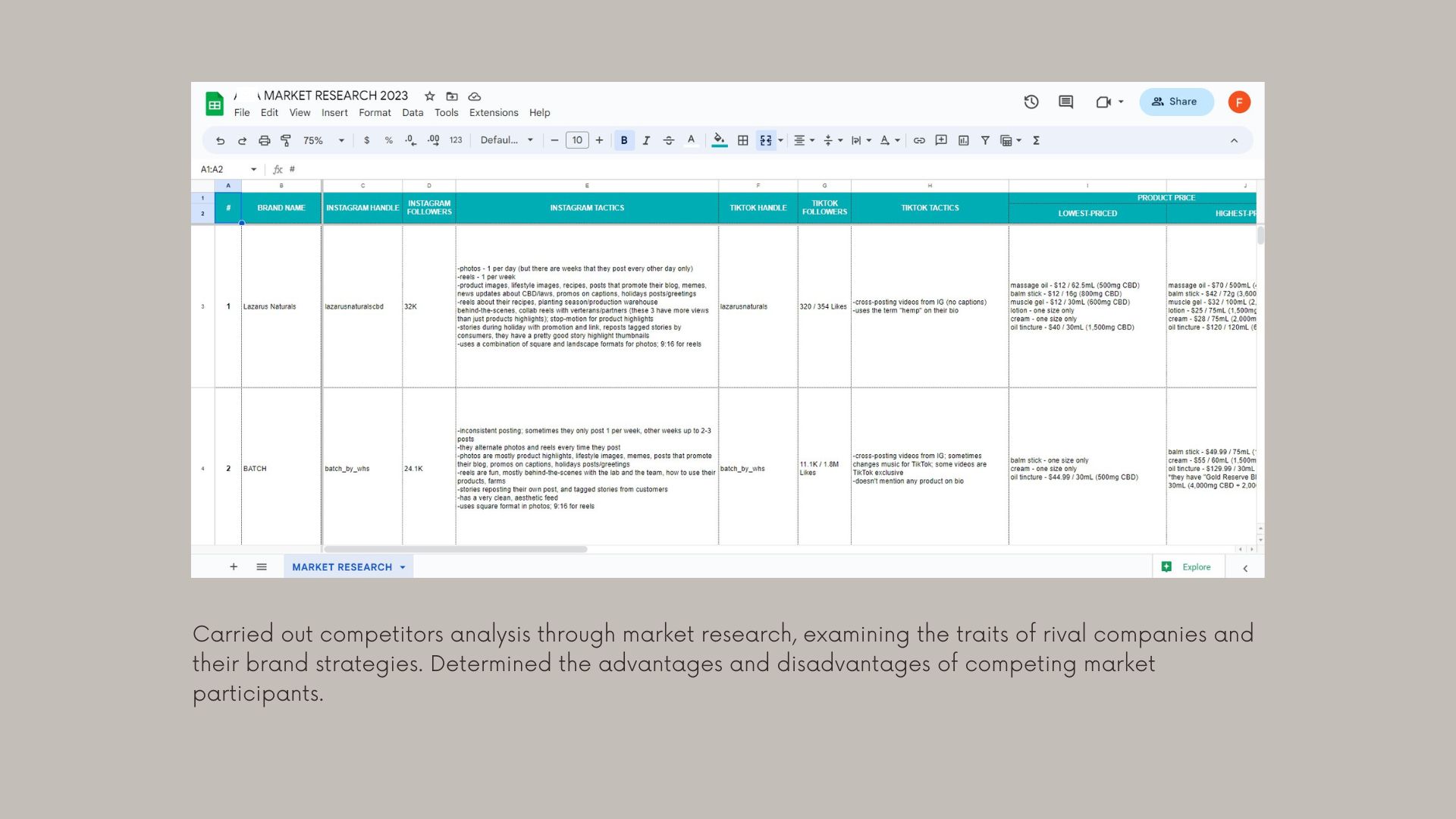Click the Create a filter funnel icon
Image resolution: width=1456 pixels, height=819 pixels.
[x=985, y=140]
